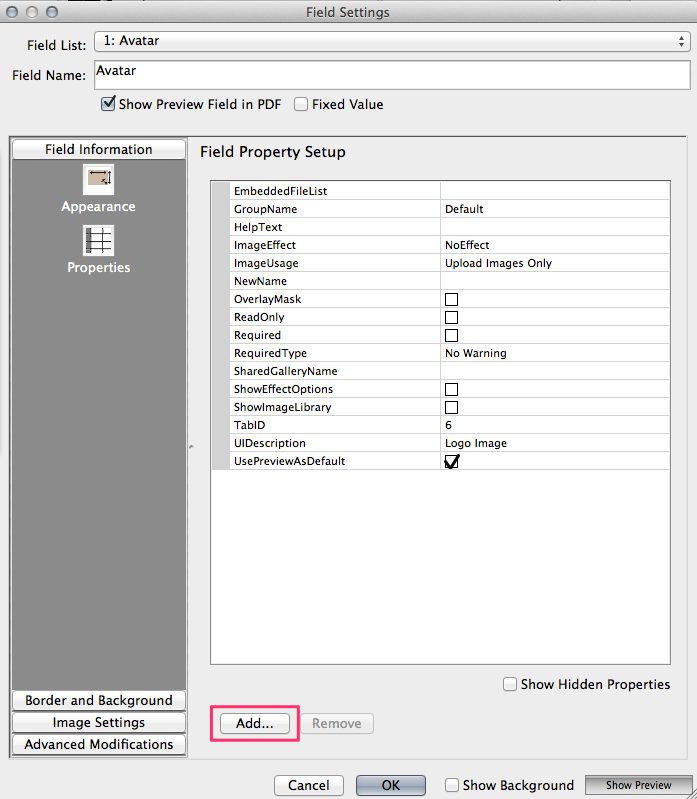Expand the Border and Background section
This screenshot has width=697, height=799.
[x=99, y=700]
